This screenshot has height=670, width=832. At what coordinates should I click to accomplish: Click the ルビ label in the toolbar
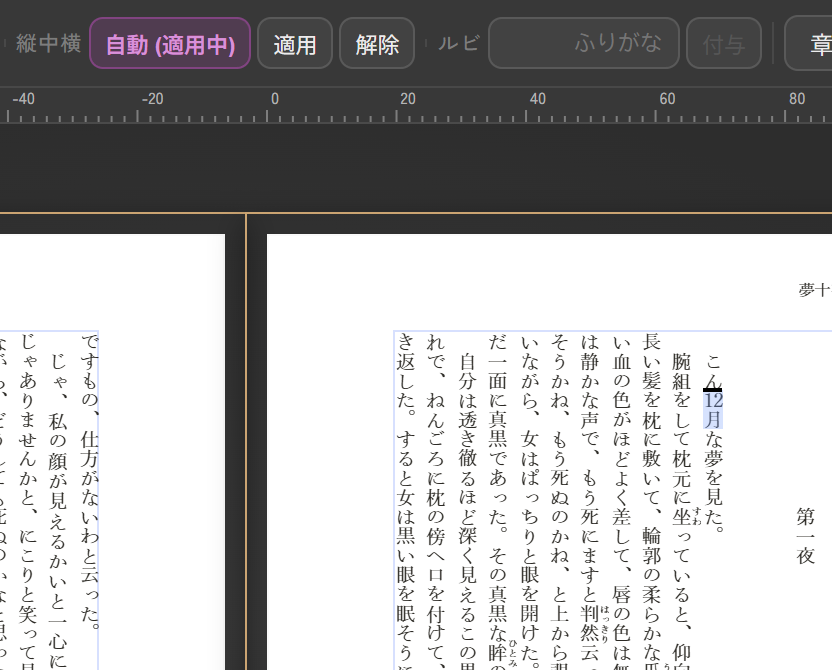(x=458, y=43)
